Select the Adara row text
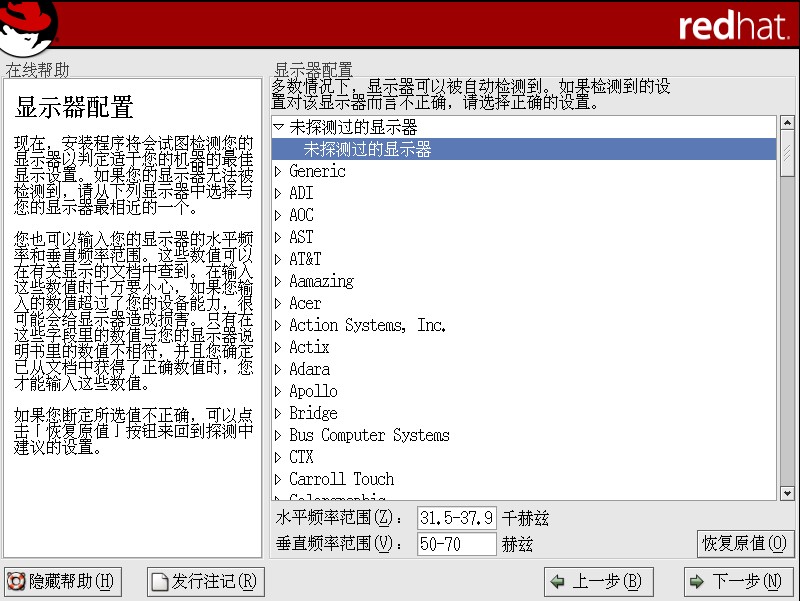 309,369
